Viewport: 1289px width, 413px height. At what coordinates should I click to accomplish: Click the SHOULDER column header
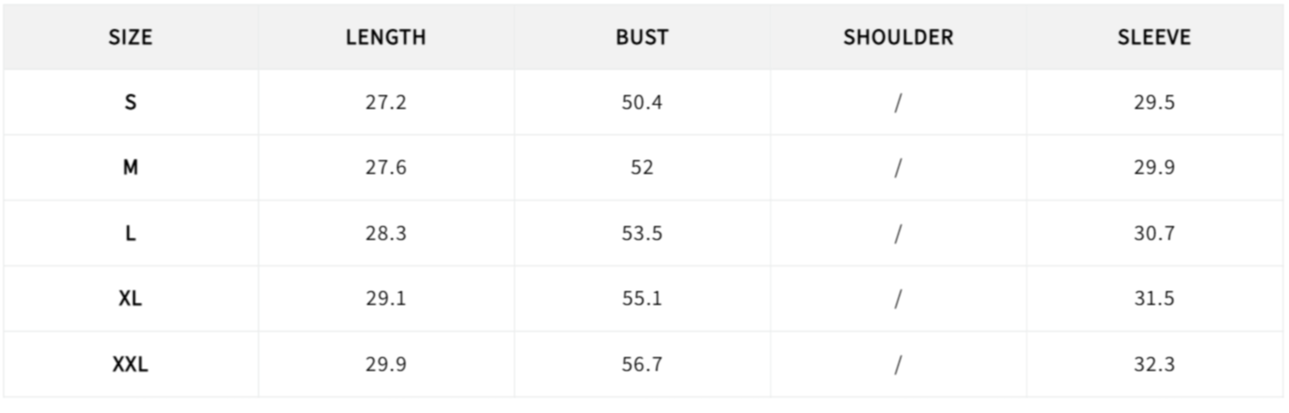pyautogui.click(x=898, y=38)
